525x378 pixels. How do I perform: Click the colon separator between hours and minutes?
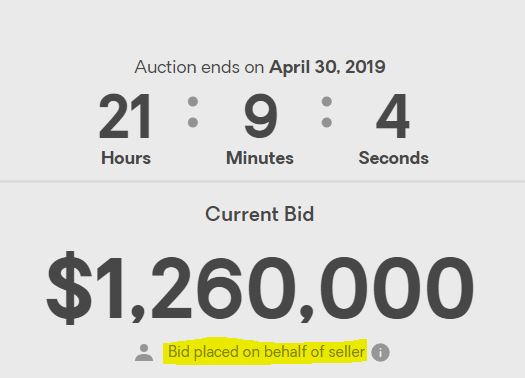coord(193,112)
